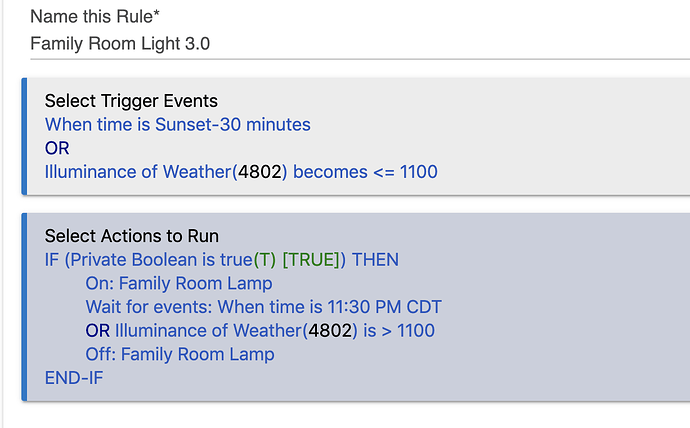The width and height of the screenshot is (690, 428).
Task: Click the 4802 device ID in trigger
Action: (260, 172)
